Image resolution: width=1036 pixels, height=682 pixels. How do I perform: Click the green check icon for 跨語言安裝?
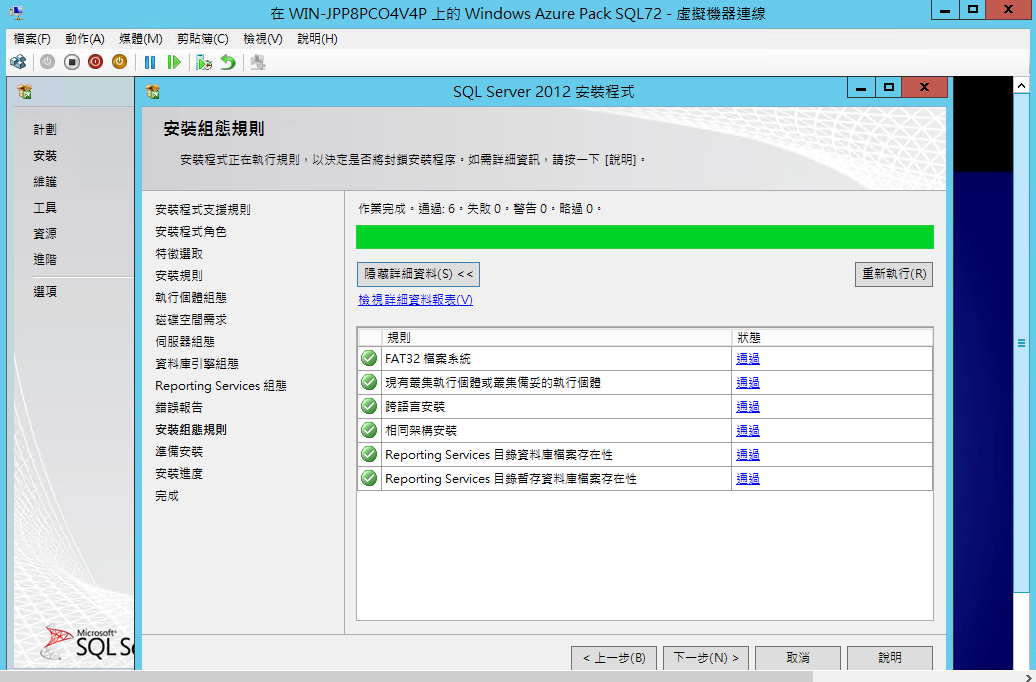[x=369, y=406]
